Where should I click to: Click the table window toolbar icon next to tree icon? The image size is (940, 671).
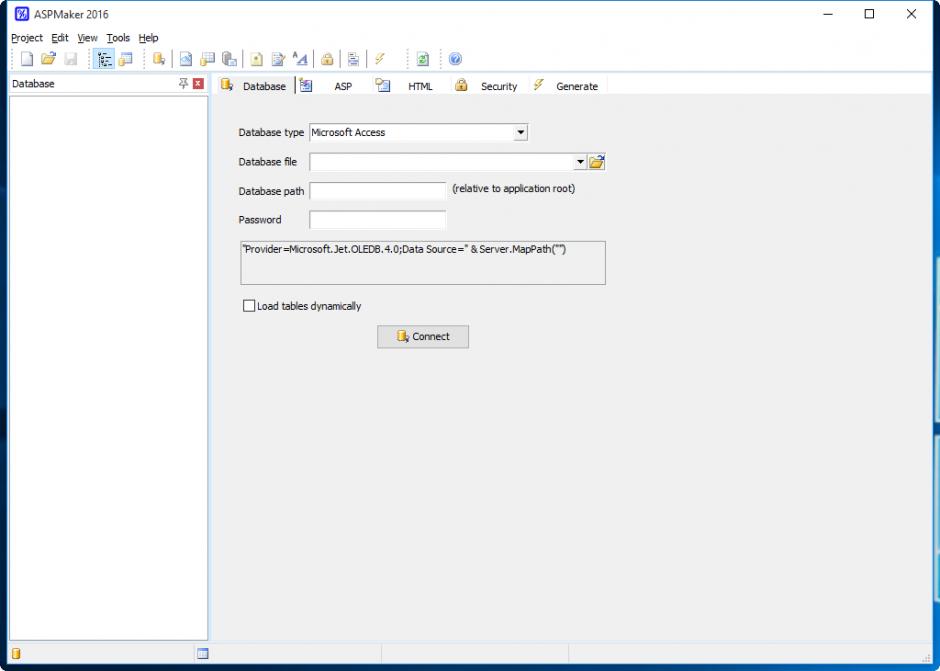coord(125,59)
